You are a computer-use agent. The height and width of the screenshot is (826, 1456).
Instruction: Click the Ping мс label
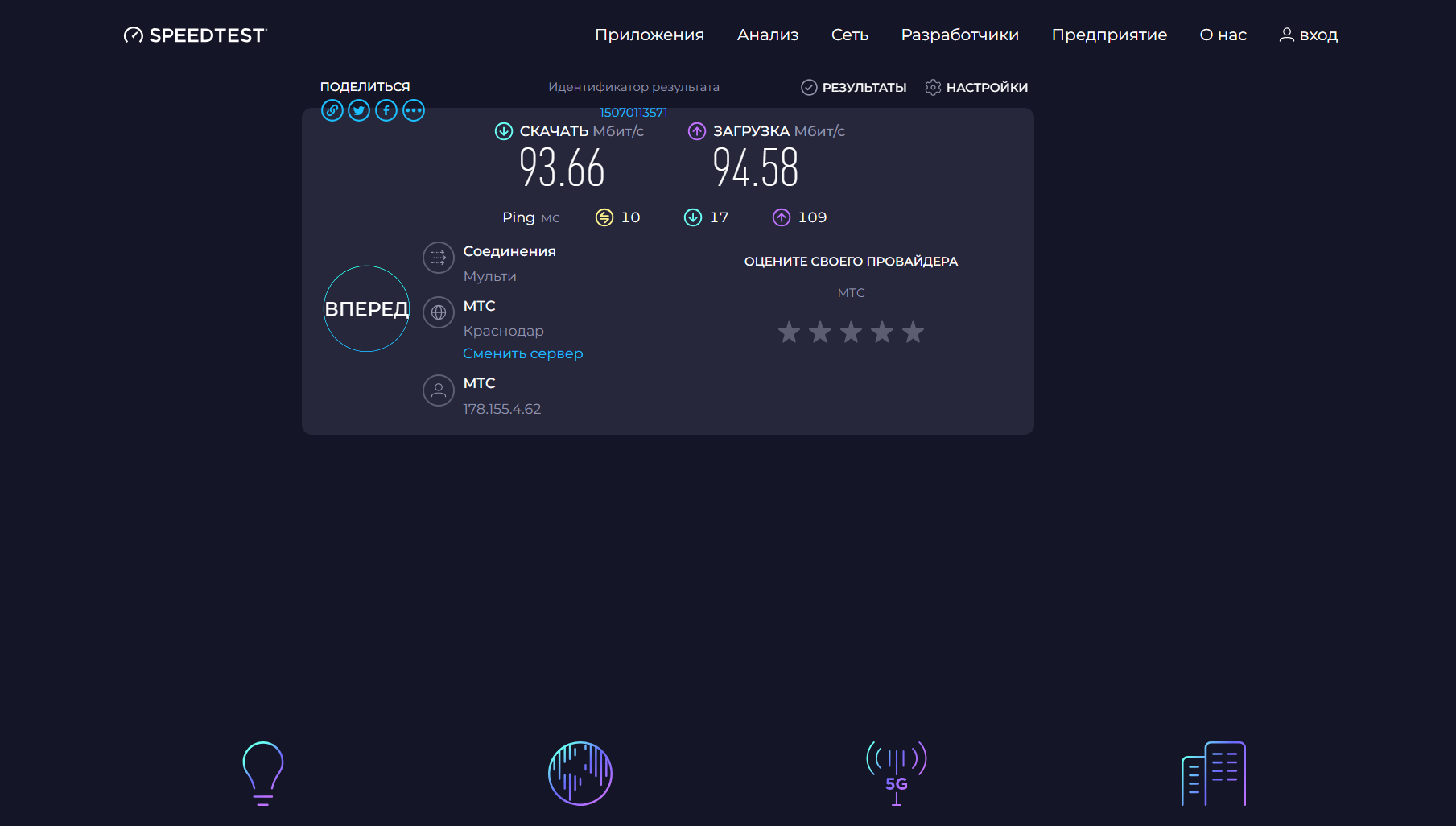coord(531,217)
